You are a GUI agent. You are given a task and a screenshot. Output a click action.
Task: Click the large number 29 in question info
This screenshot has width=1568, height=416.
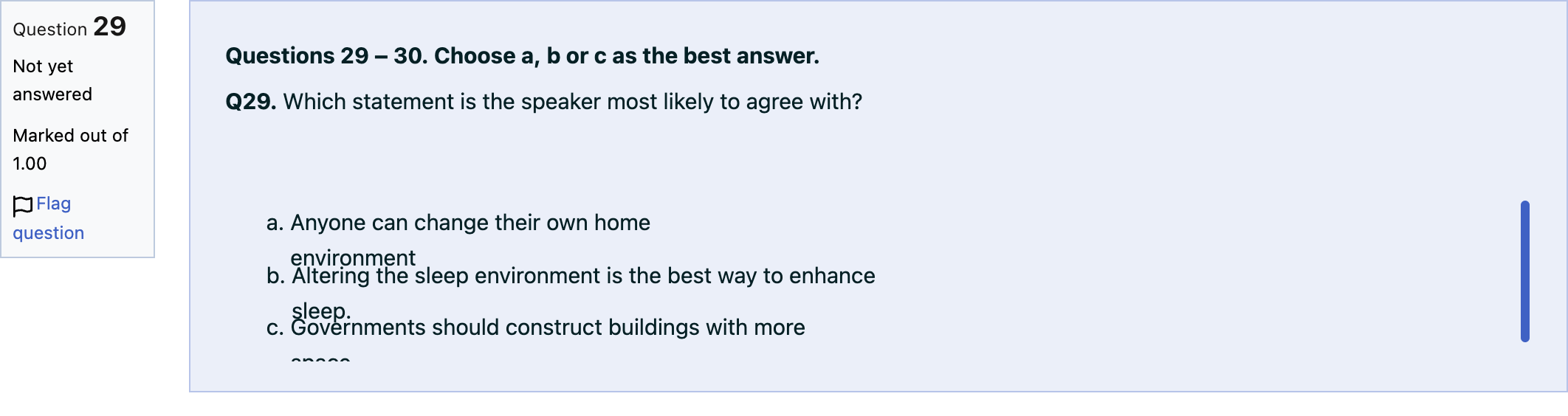coord(110,27)
